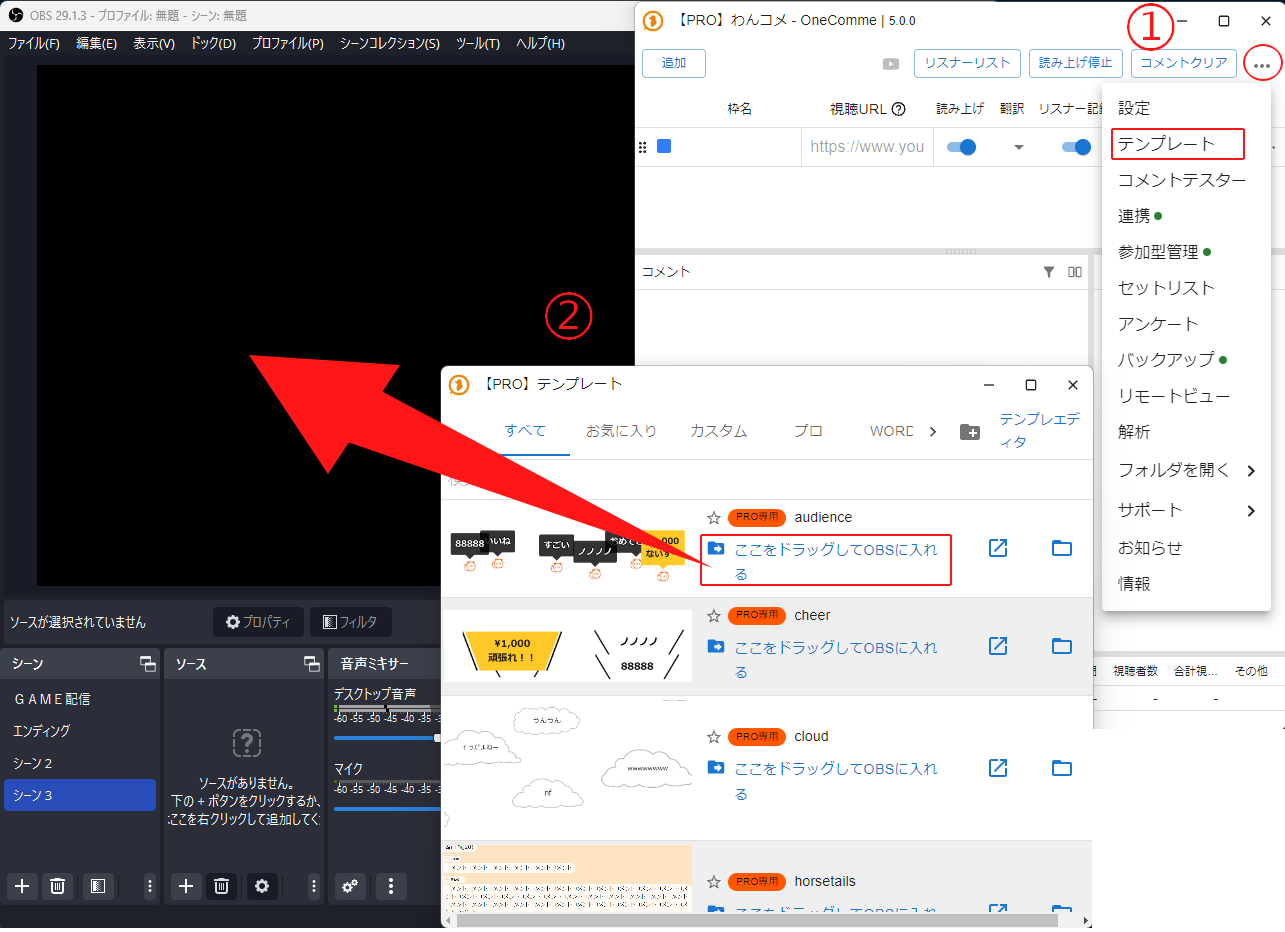Switch to the お気に入り tab
This screenshot has width=1285, height=932.
621,431
